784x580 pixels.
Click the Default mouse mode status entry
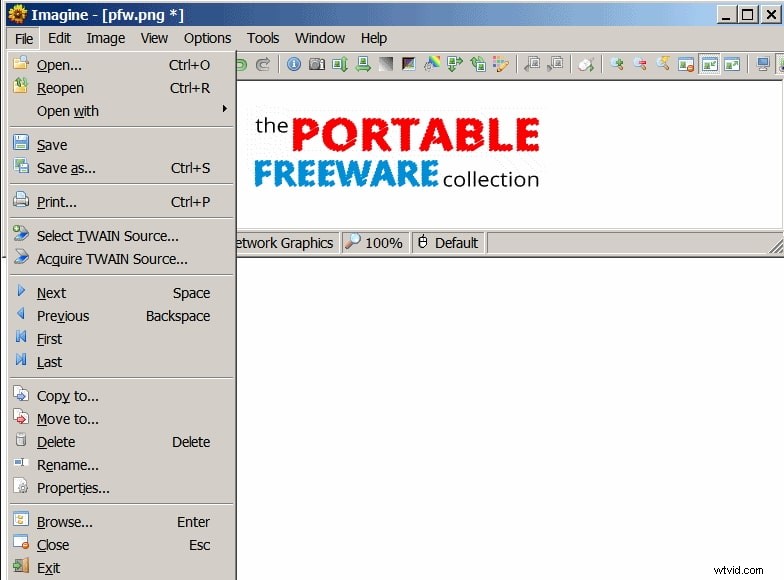coord(448,243)
